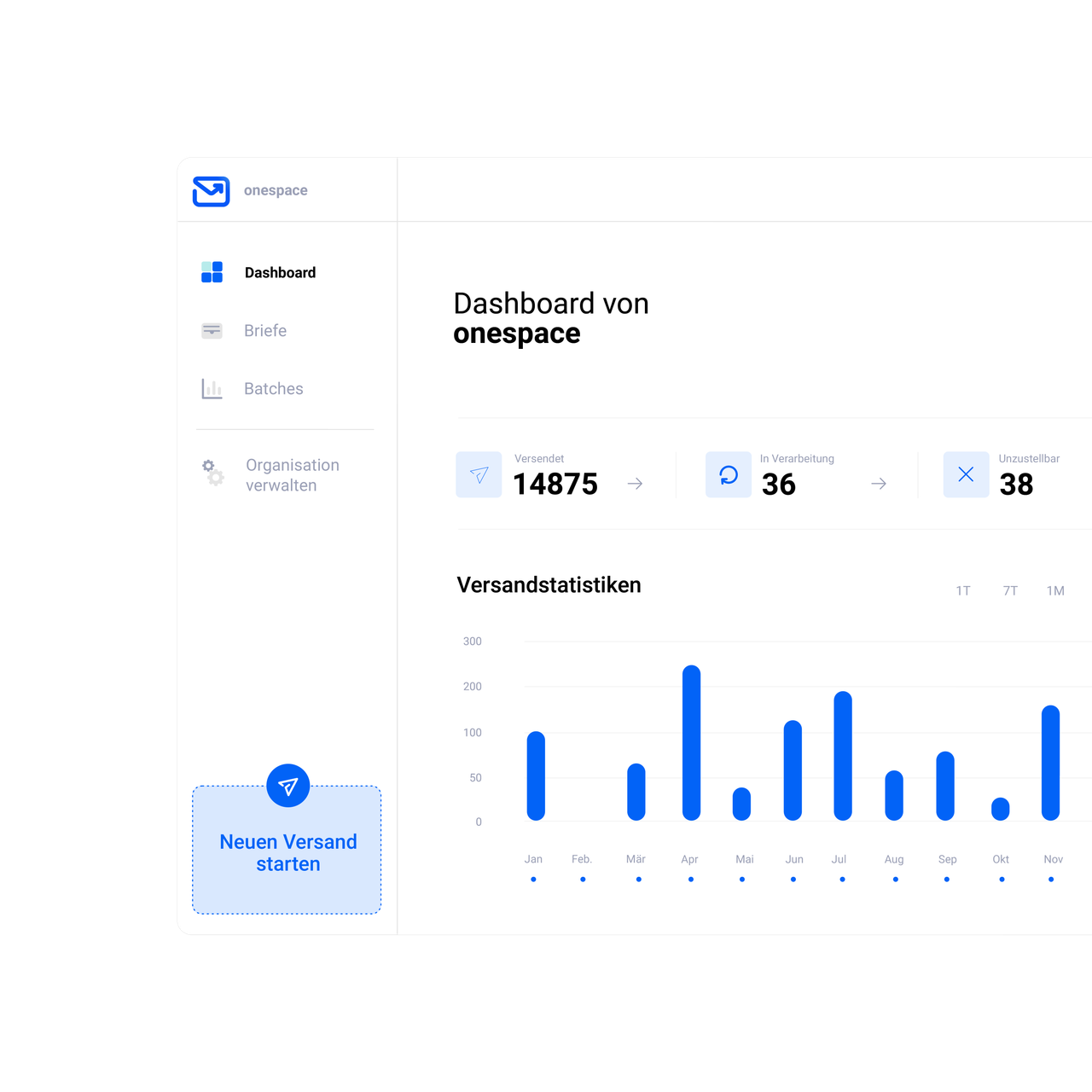Click the In Verarbeitung refresh icon

pyautogui.click(x=728, y=475)
